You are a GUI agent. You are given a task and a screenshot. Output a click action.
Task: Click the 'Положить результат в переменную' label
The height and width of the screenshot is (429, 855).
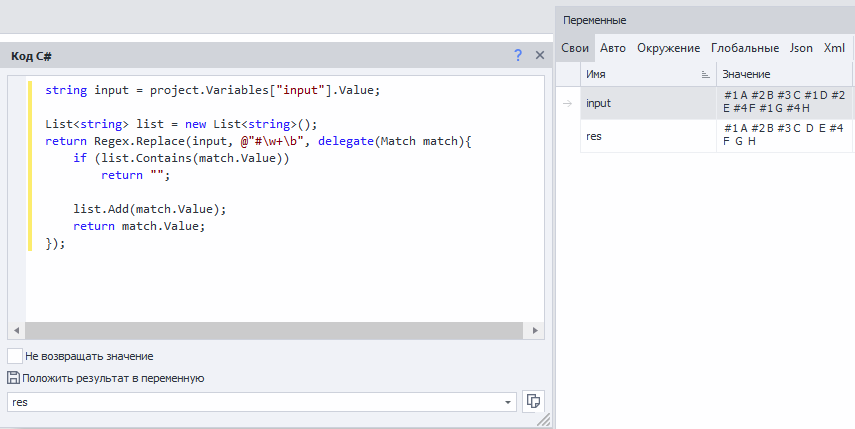(x=113, y=378)
